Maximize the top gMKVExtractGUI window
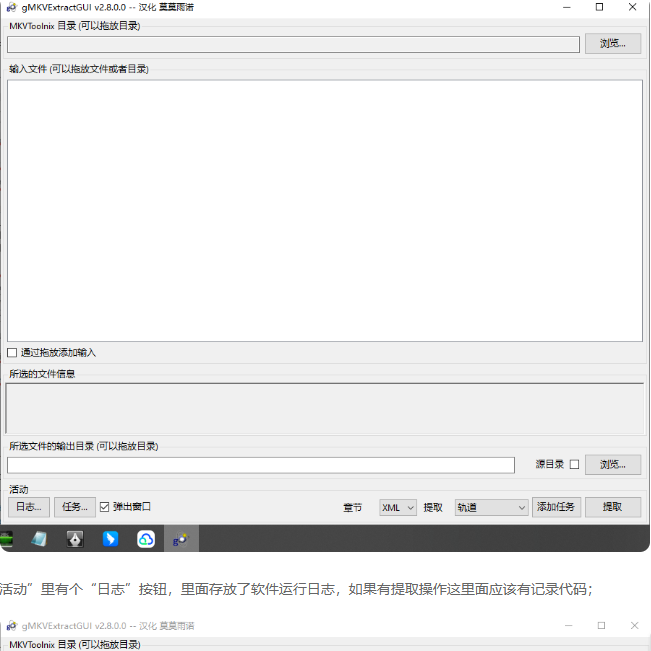This screenshot has width=651, height=651. tap(600, 7)
